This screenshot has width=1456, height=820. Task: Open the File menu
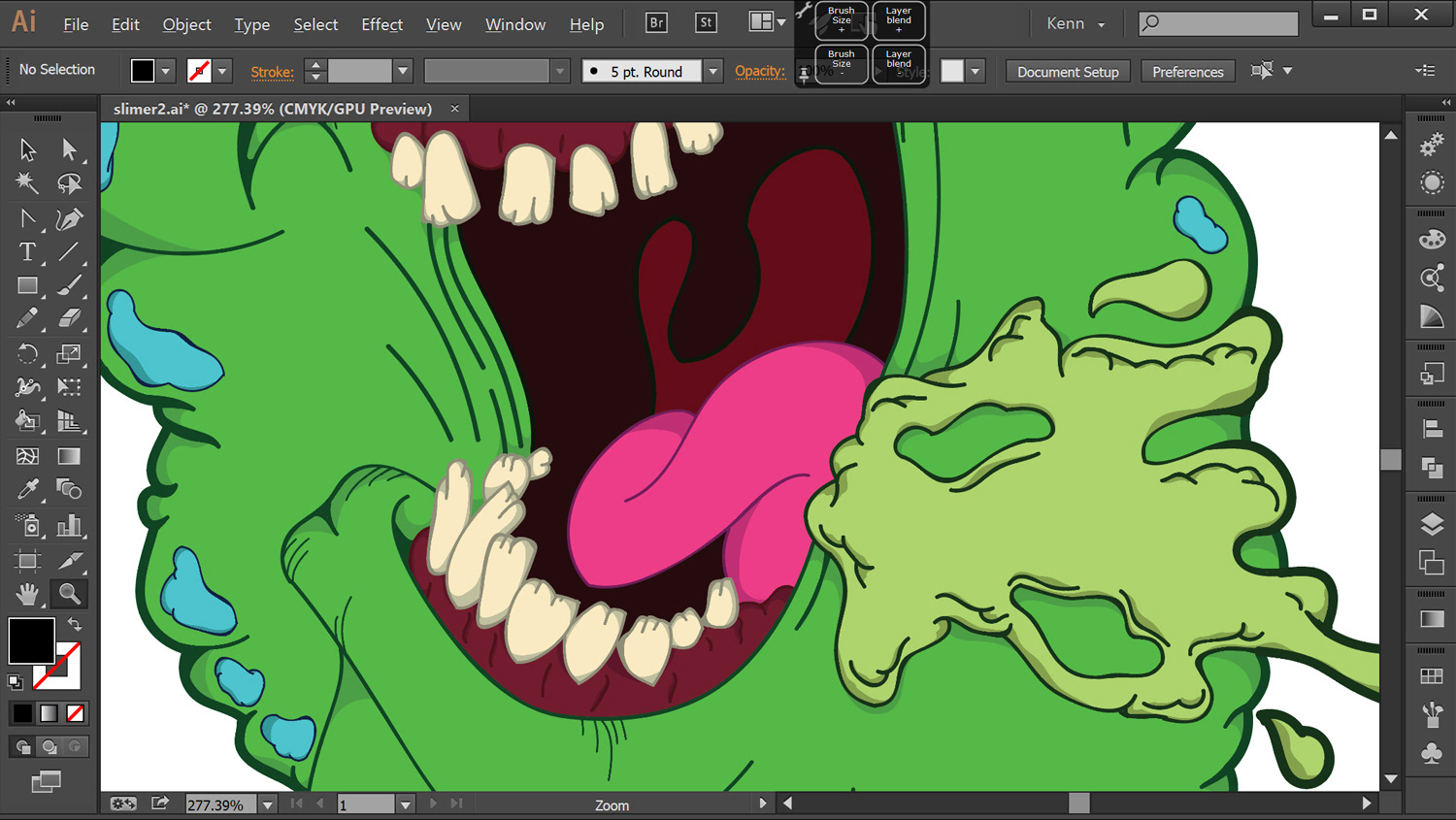coord(76,24)
